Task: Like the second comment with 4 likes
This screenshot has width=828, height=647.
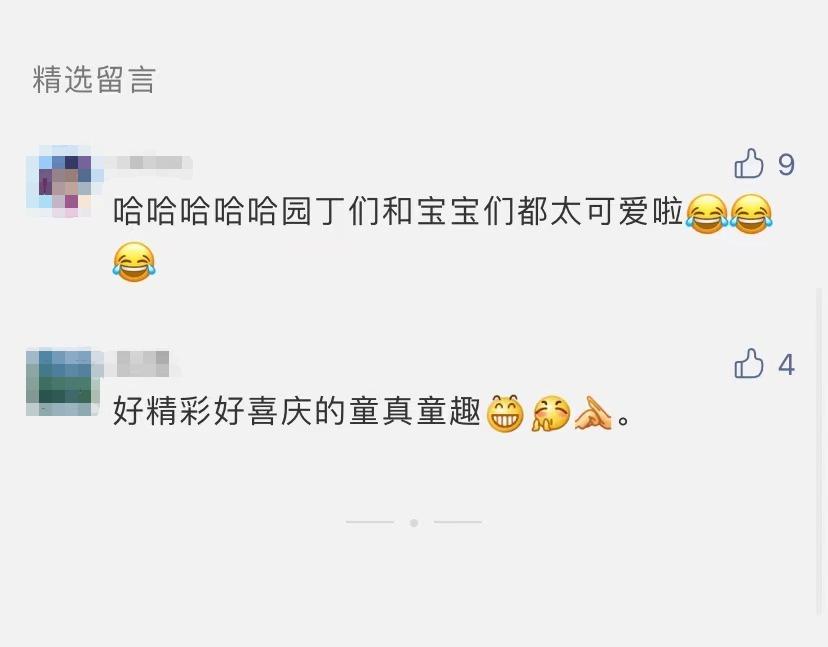Action: pyautogui.click(x=749, y=363)
